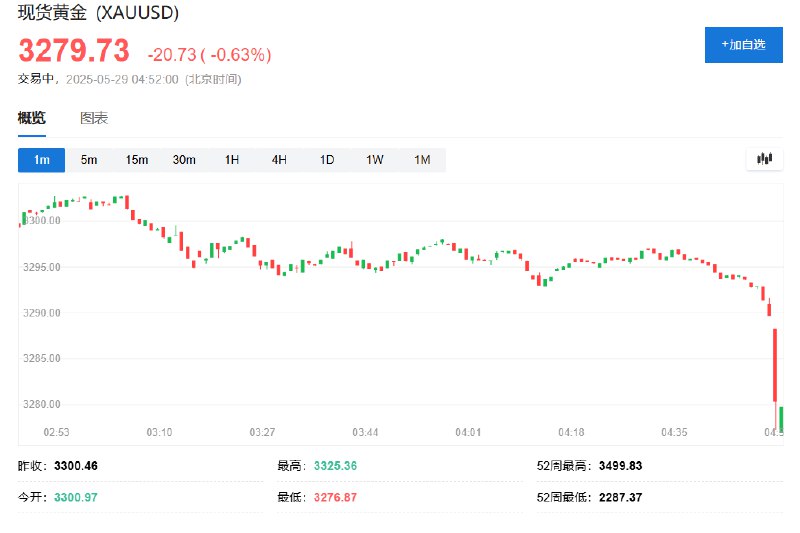Click the 3280.00 price axis label

(x=42, y=404)
